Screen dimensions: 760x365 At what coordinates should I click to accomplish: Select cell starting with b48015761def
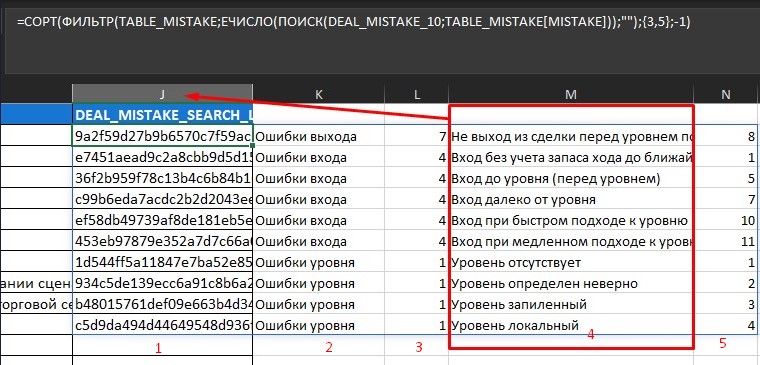click(x=162, y=304)
